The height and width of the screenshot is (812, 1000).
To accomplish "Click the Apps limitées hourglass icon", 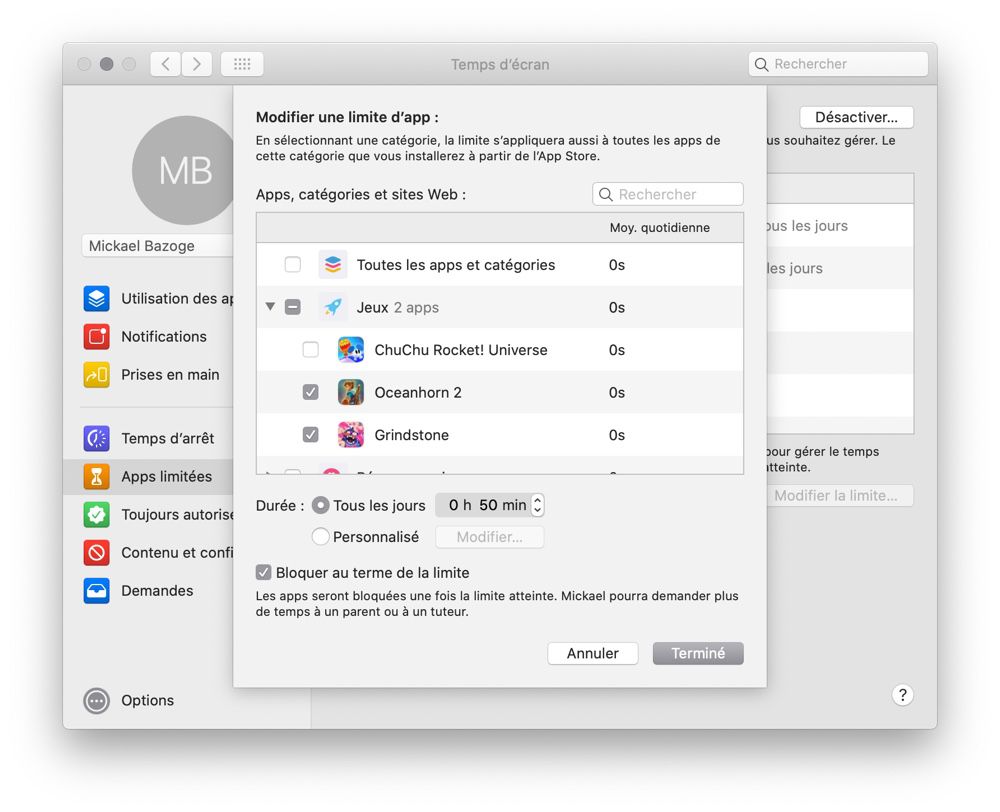I will pos(96,476).
